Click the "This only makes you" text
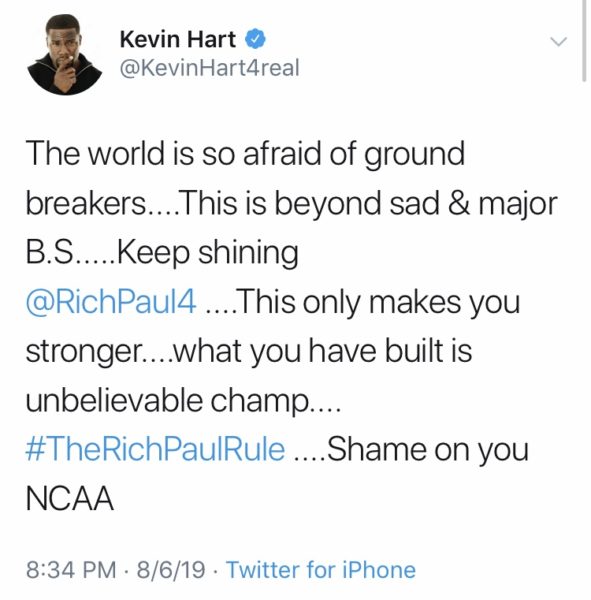The height and width of the screenshot is (600, 591). pyautogui.click(x=379, y=302)
